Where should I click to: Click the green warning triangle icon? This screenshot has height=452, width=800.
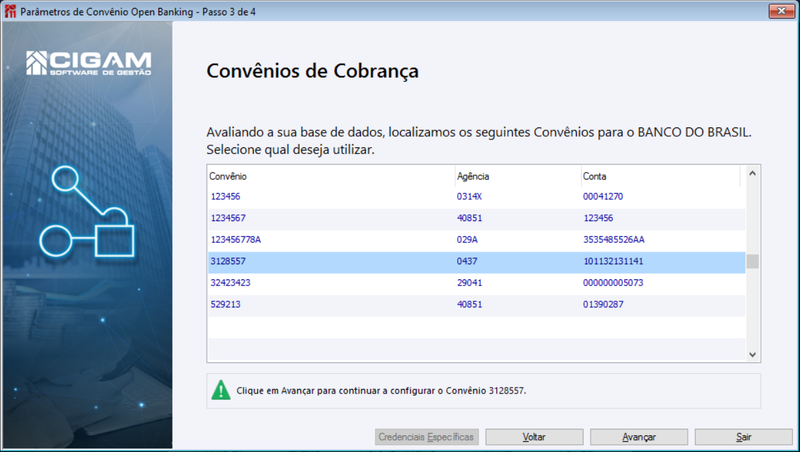(221, 390)
